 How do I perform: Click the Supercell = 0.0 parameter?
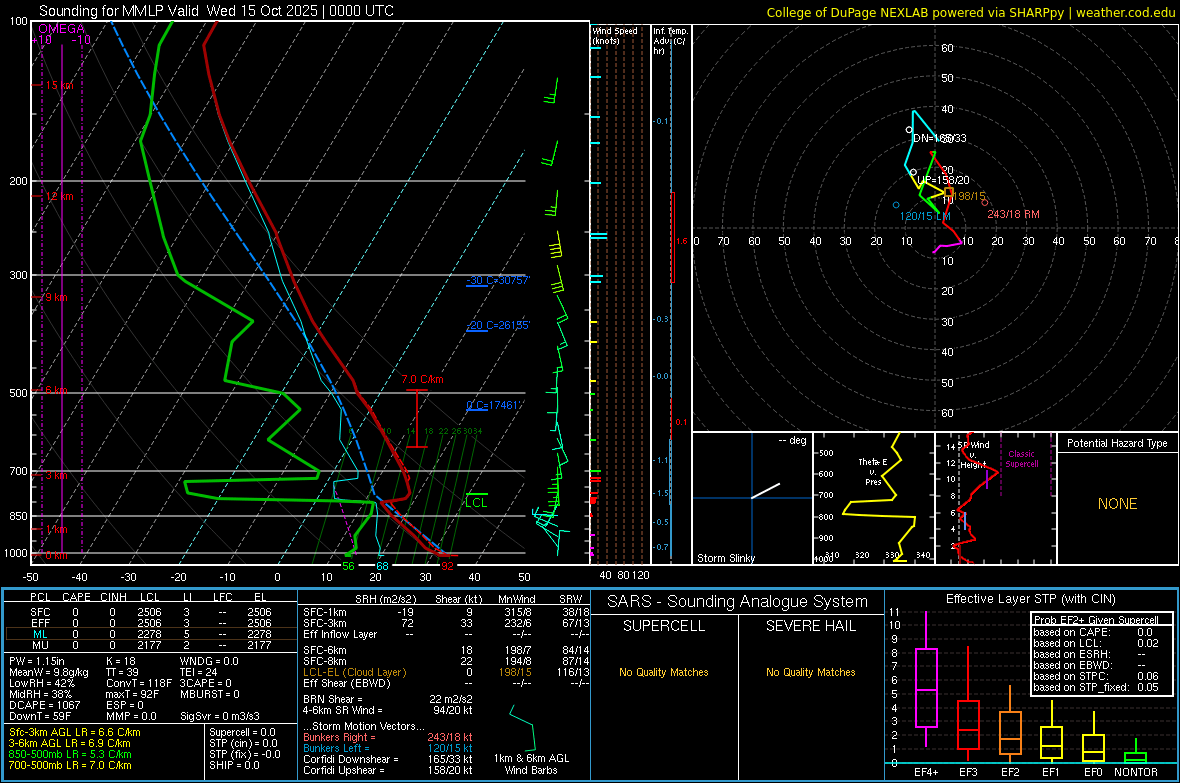[x=242, y=732]
